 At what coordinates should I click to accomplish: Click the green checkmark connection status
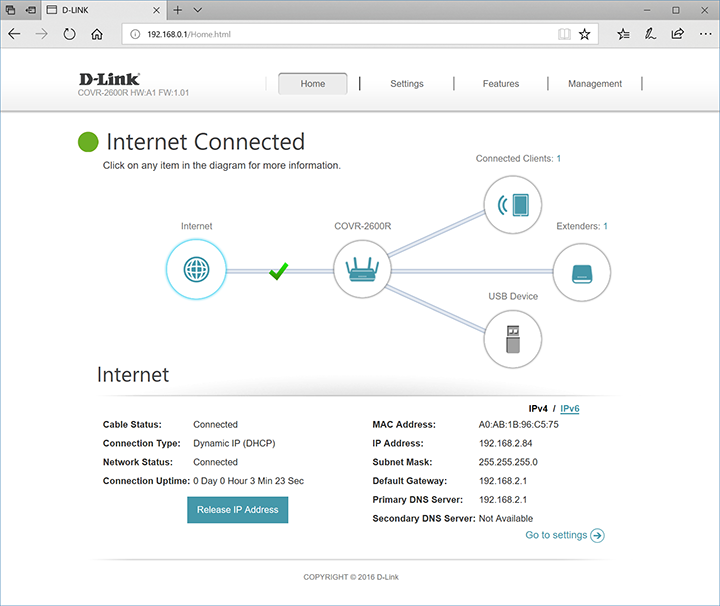click(279, 271)
